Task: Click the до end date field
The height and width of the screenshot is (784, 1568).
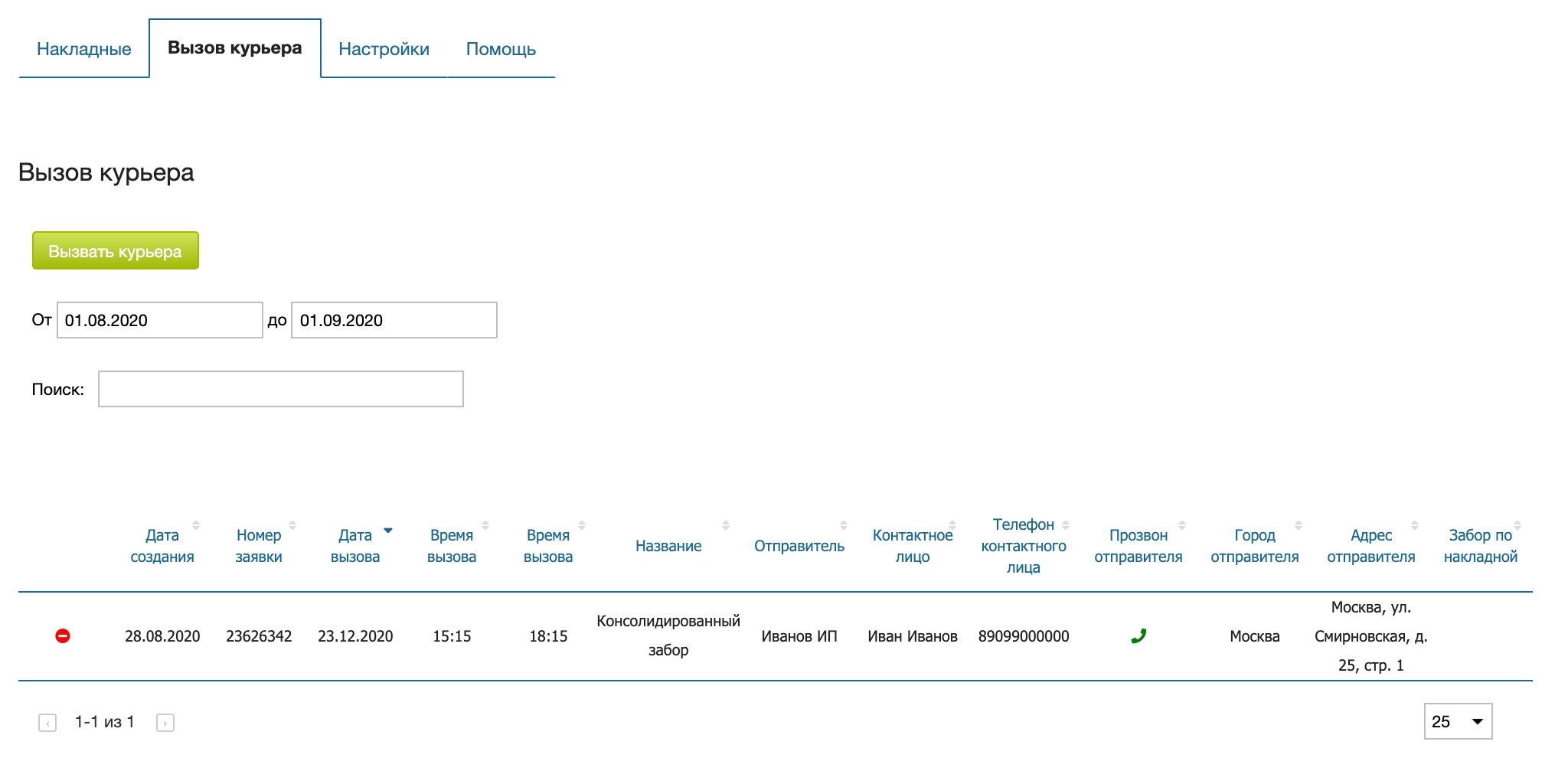Action: tap(394, 320)
